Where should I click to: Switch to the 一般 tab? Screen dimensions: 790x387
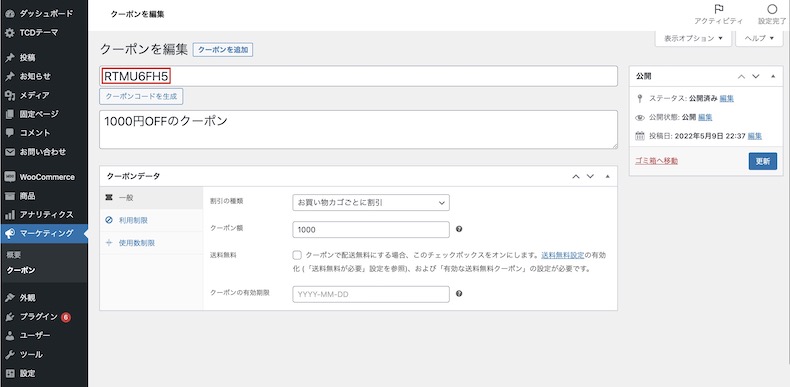point(152,198)
